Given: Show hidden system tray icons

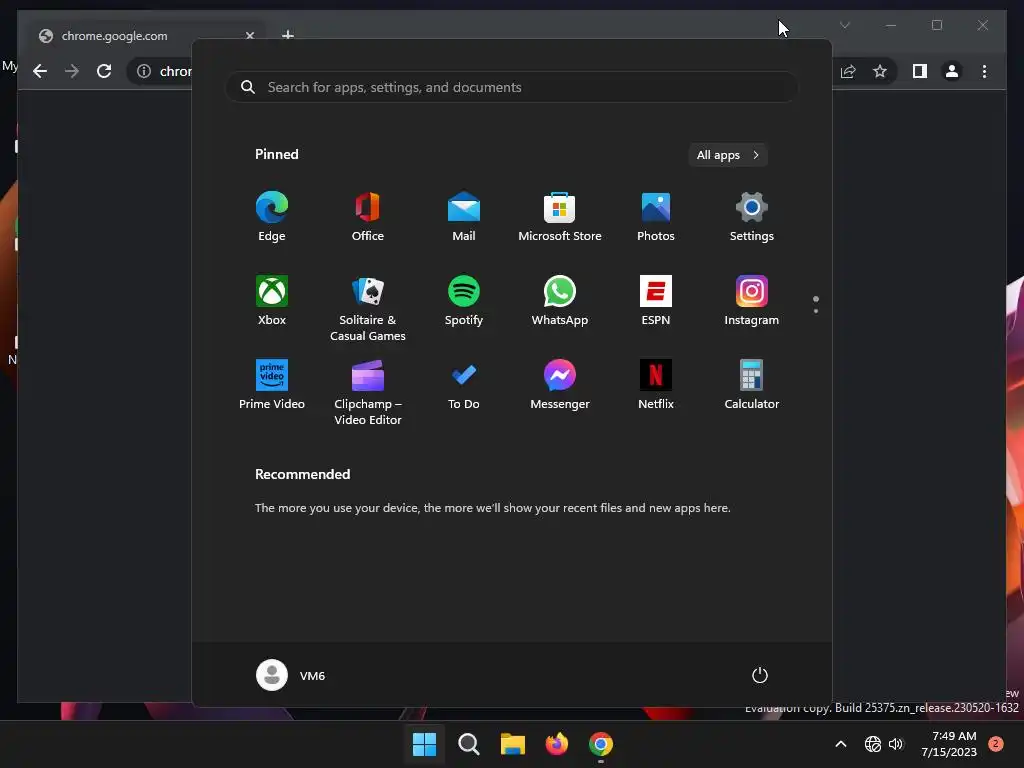Looking at the screenshot, I should tap(841, 744).
